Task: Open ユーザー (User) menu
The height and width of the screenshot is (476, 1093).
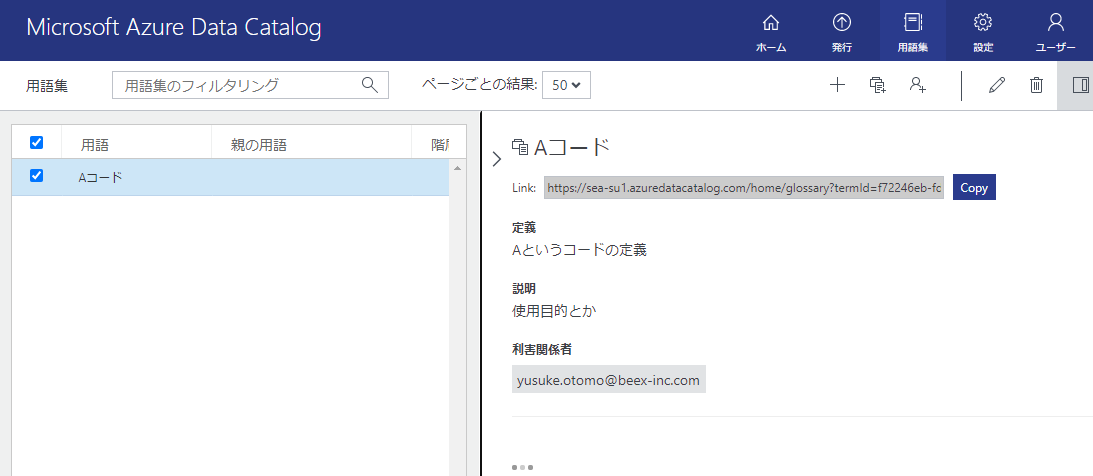Action: pyautogui.click(x=1055, y=31)
